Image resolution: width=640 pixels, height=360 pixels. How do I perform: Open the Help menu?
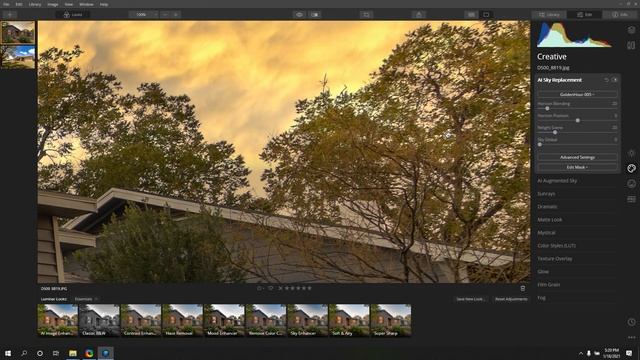(104, 4)
